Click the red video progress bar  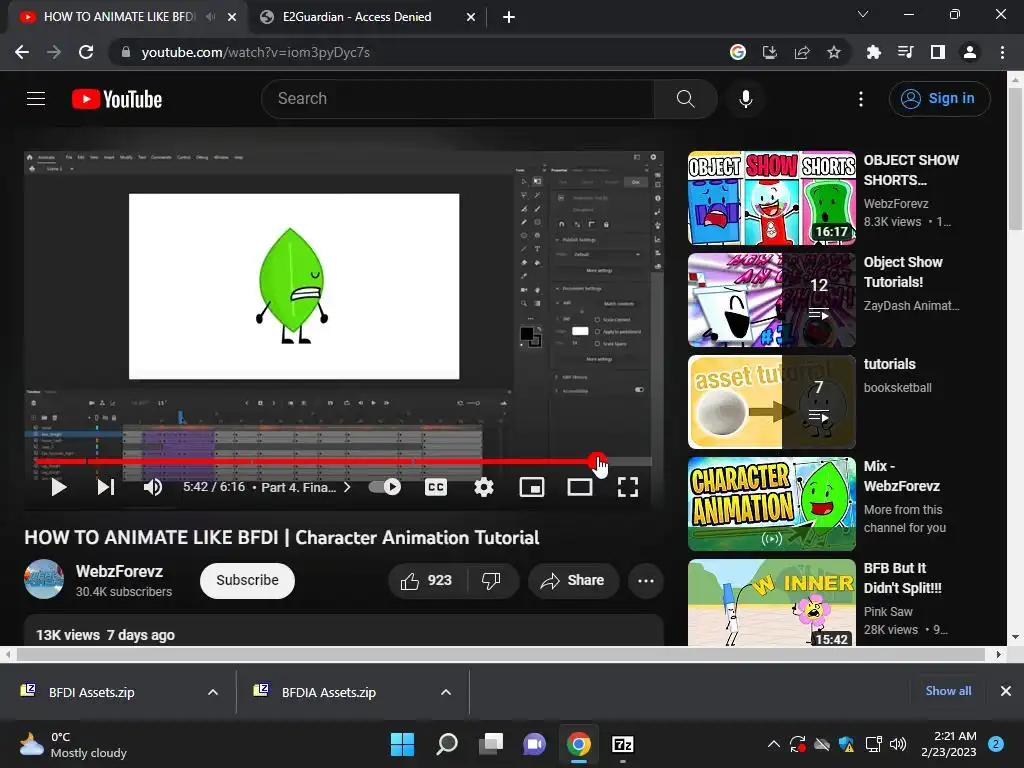(x=344, y=462)
